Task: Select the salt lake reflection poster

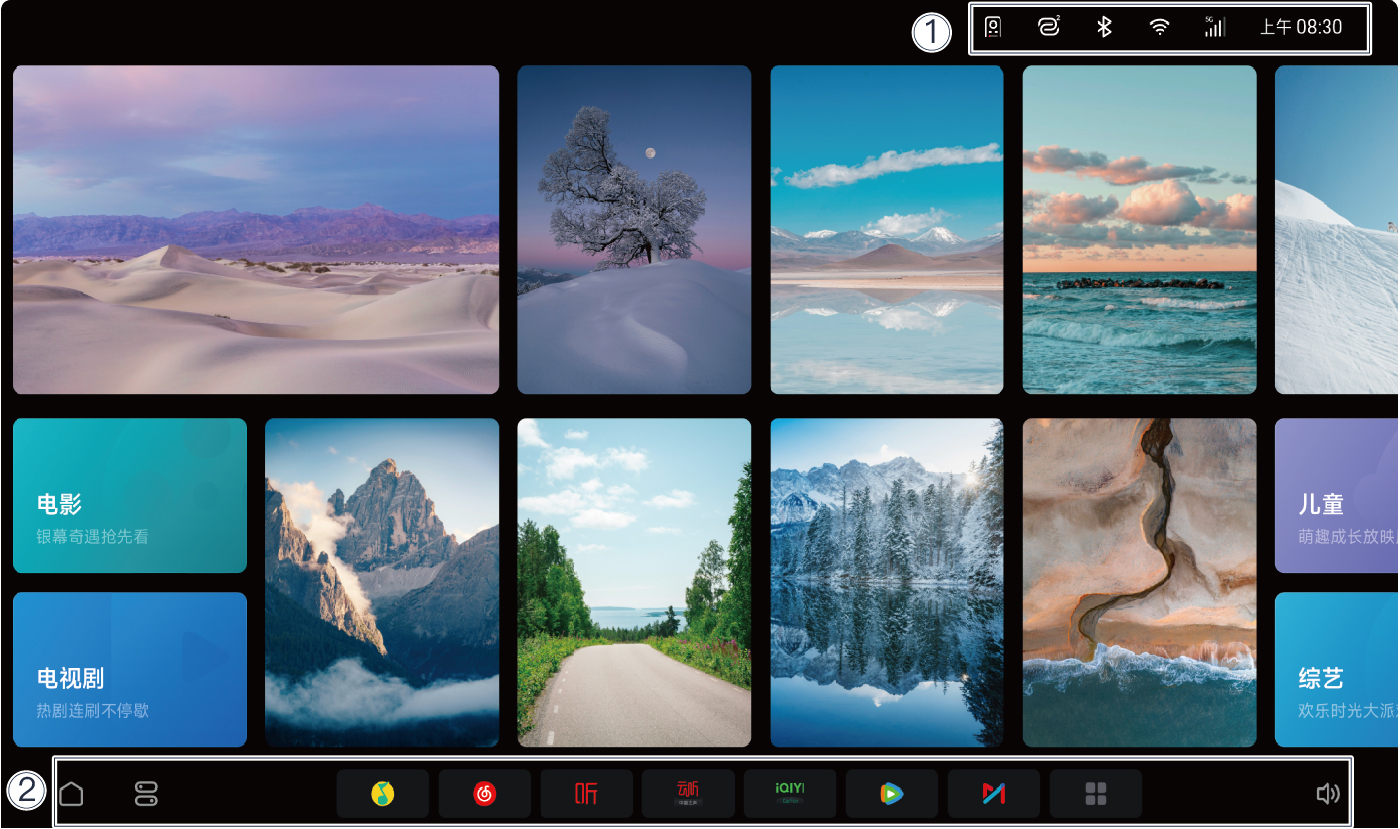Action: [887, 229]
